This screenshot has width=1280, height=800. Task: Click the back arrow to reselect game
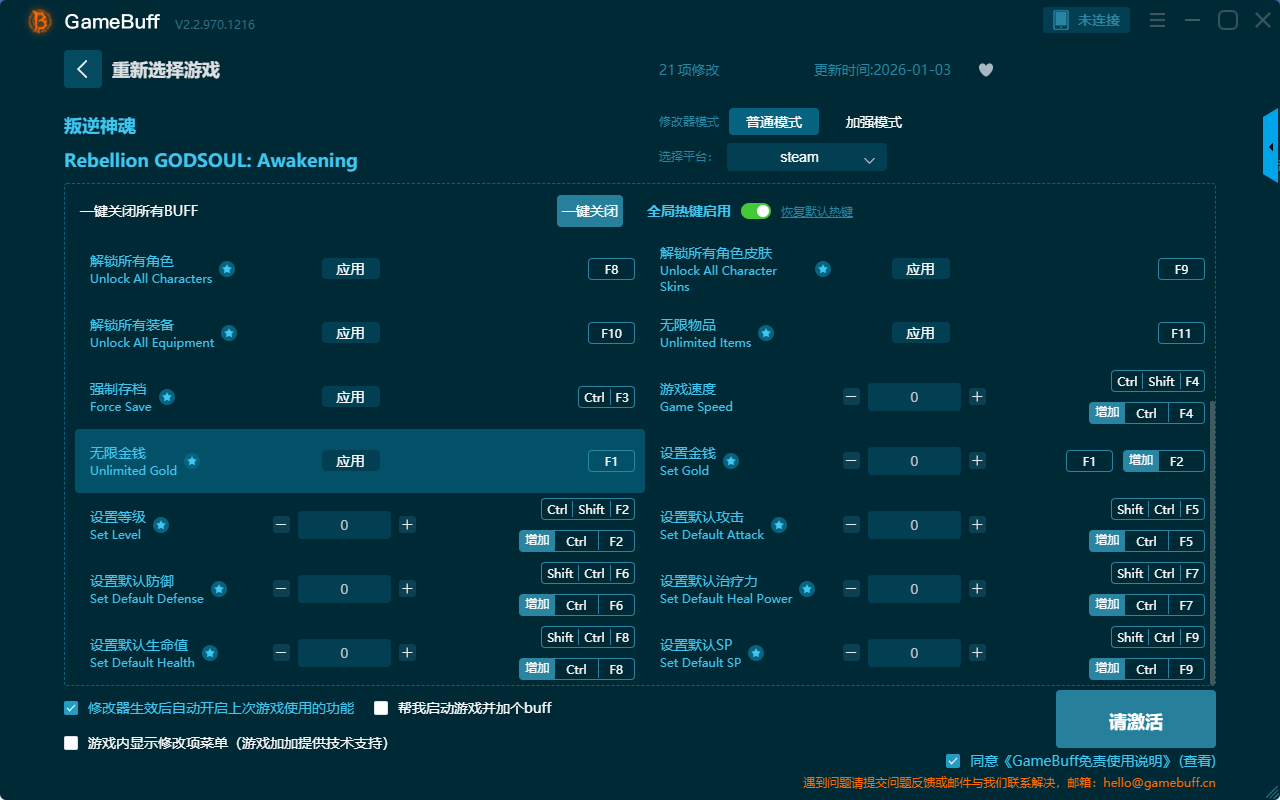(x=83, y=69)
